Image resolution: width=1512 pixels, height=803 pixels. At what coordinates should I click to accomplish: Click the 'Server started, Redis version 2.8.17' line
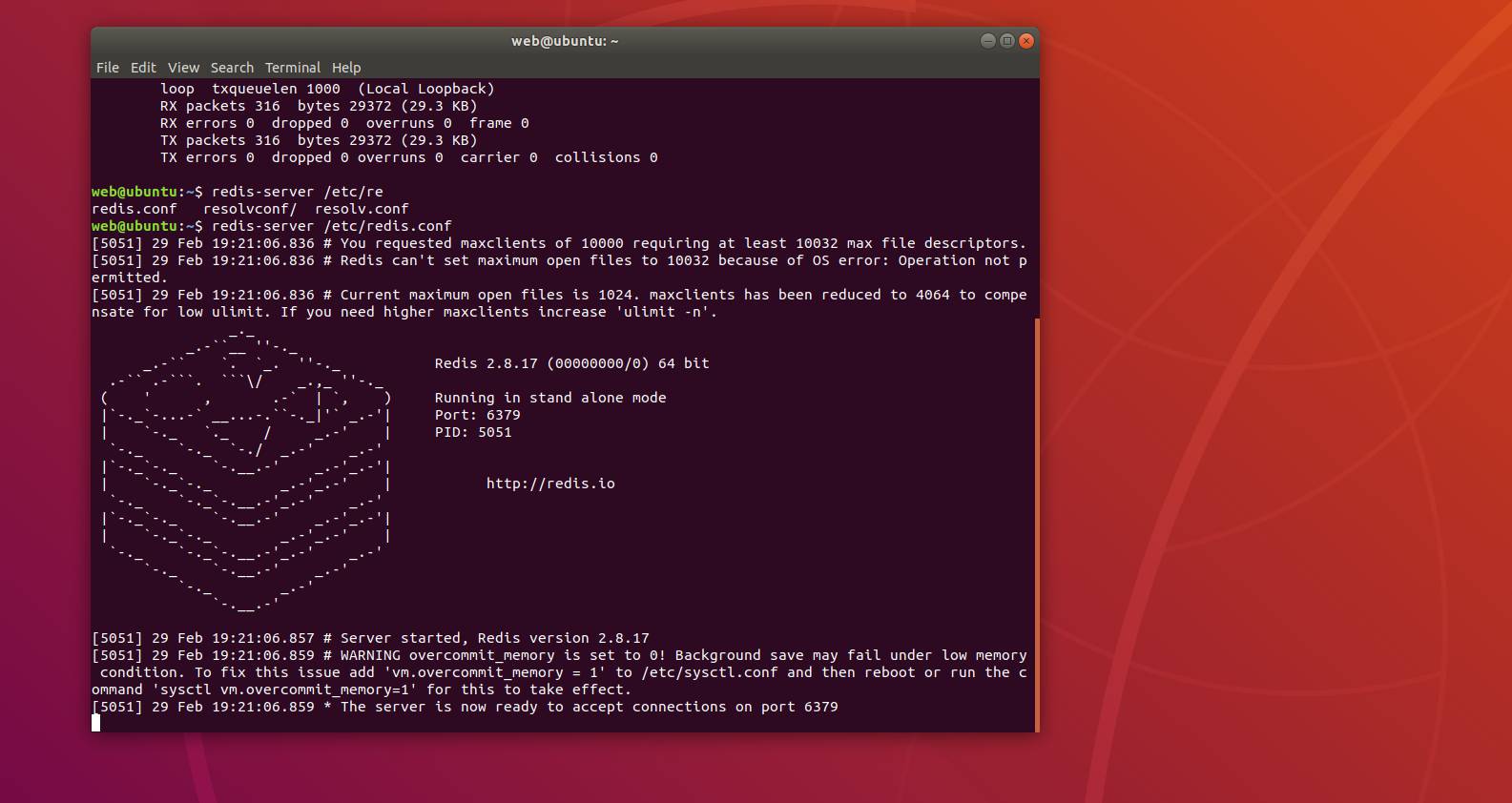tap(370, 638)
